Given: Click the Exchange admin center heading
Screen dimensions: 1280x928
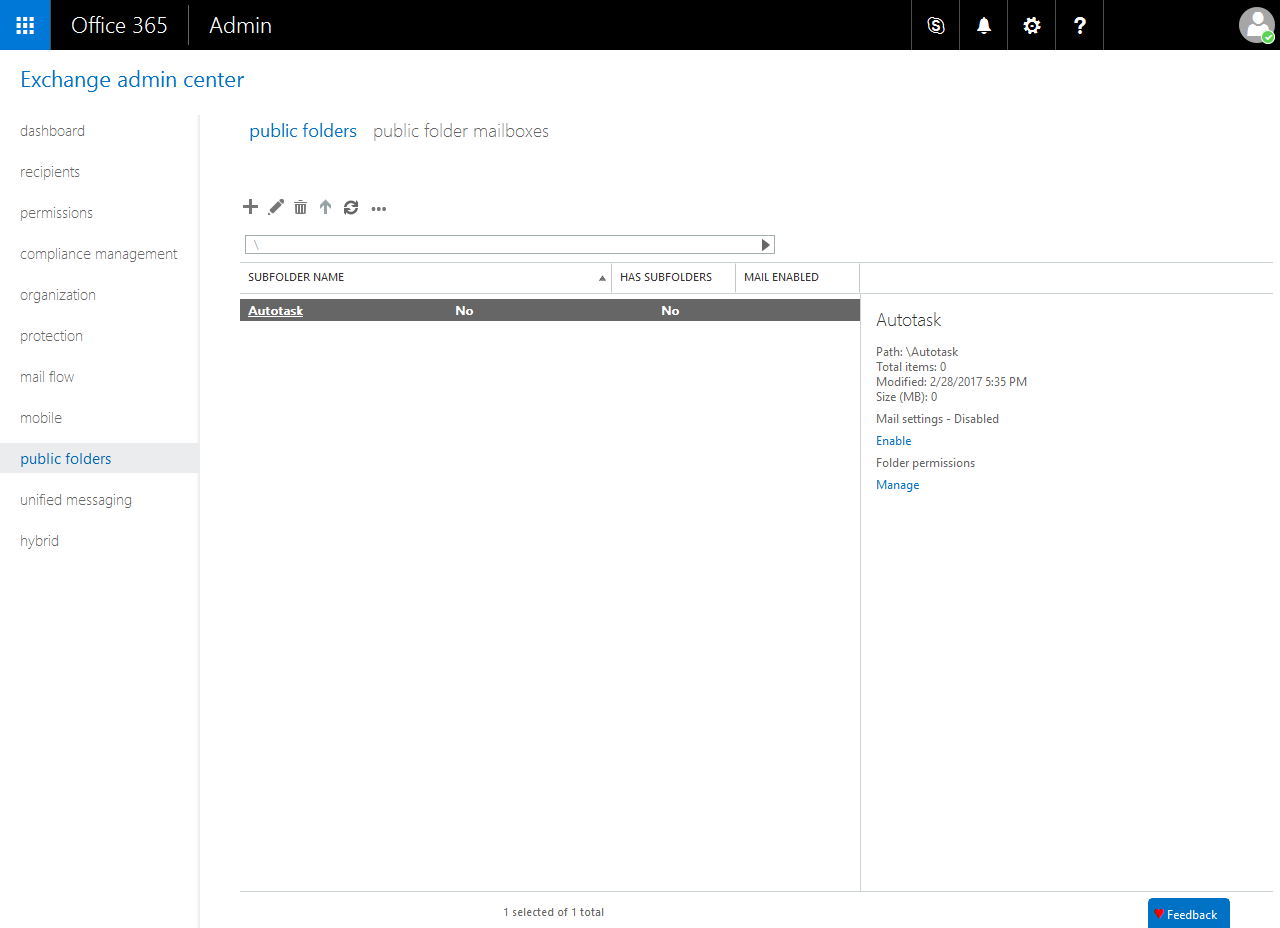Looking at the screenshot, I should [x=132, y=79].
